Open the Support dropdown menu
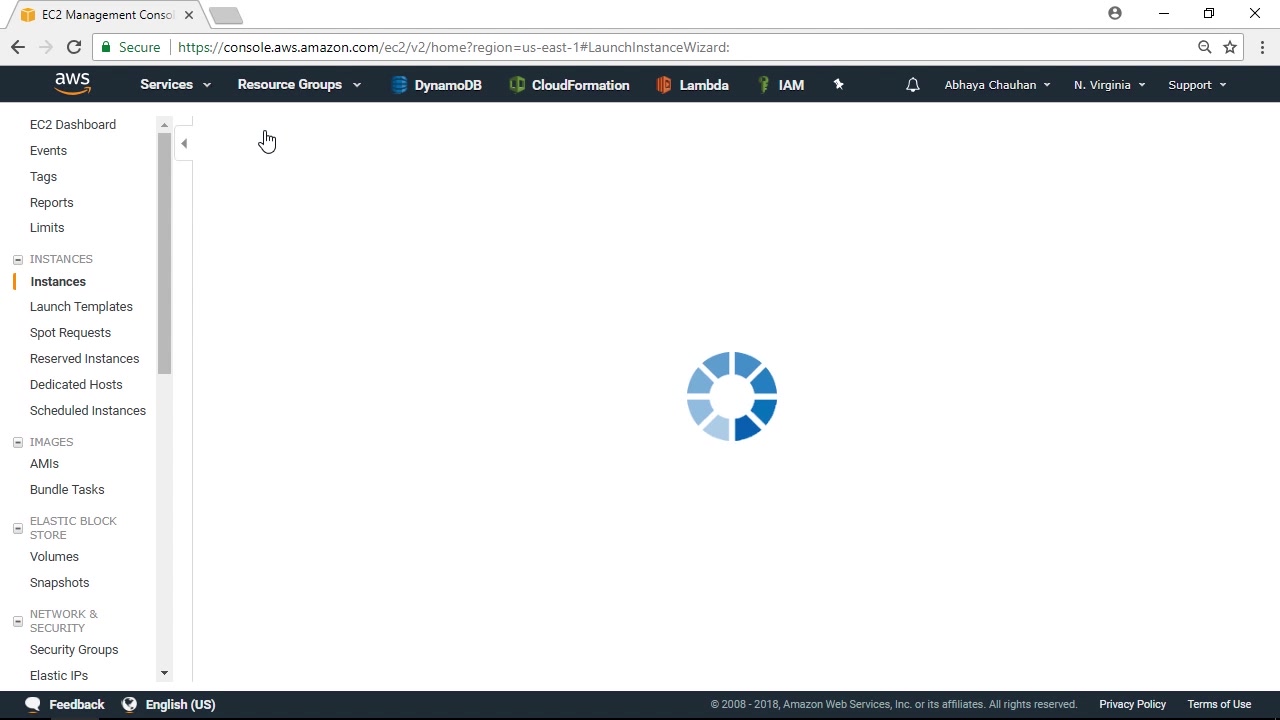 click(x=1197, y=85)
